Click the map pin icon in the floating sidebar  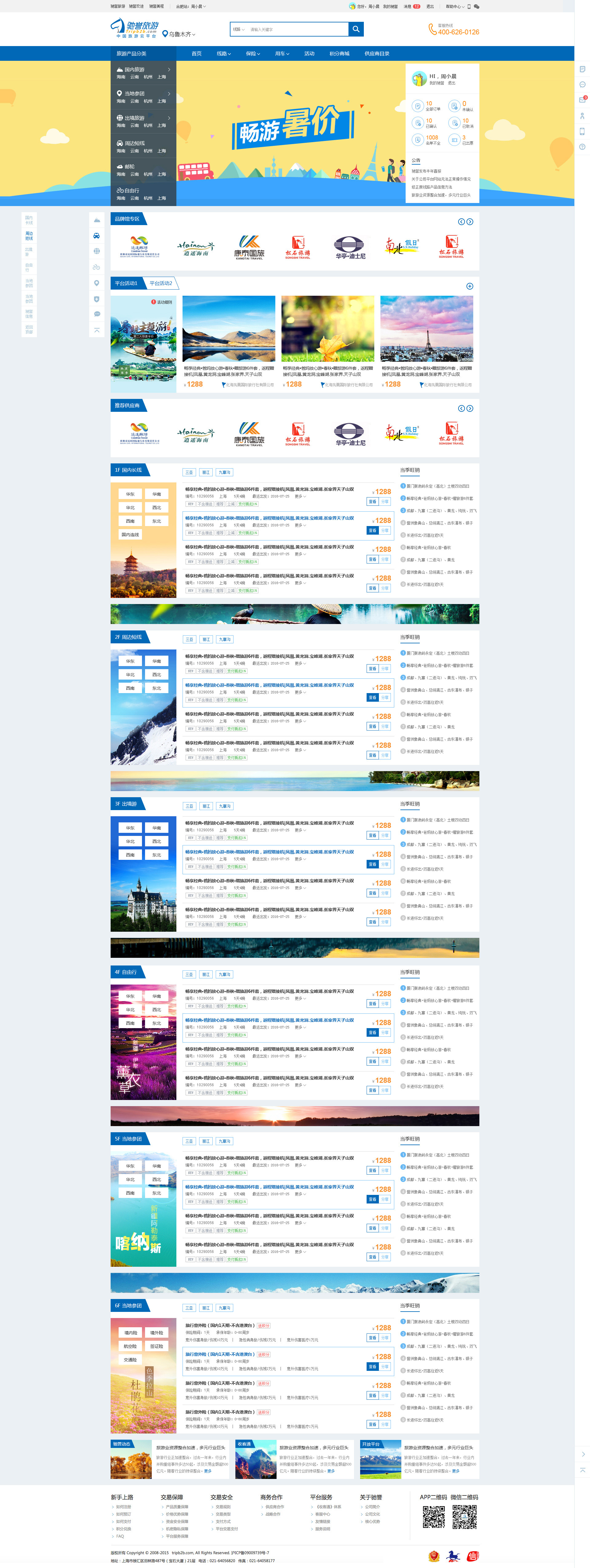click(x=97, y=283)
